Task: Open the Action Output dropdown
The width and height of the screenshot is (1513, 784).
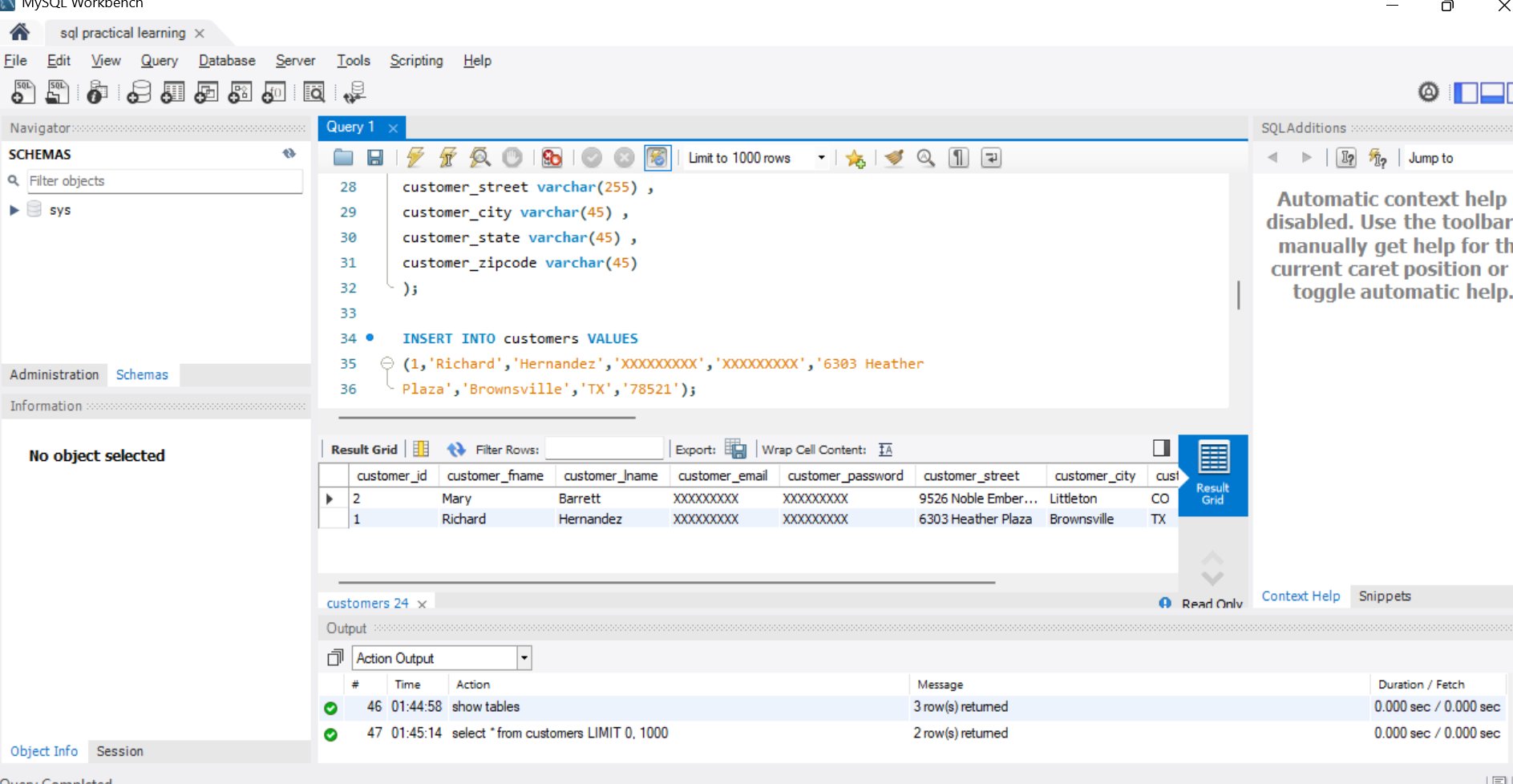Action: coord(524,658)
